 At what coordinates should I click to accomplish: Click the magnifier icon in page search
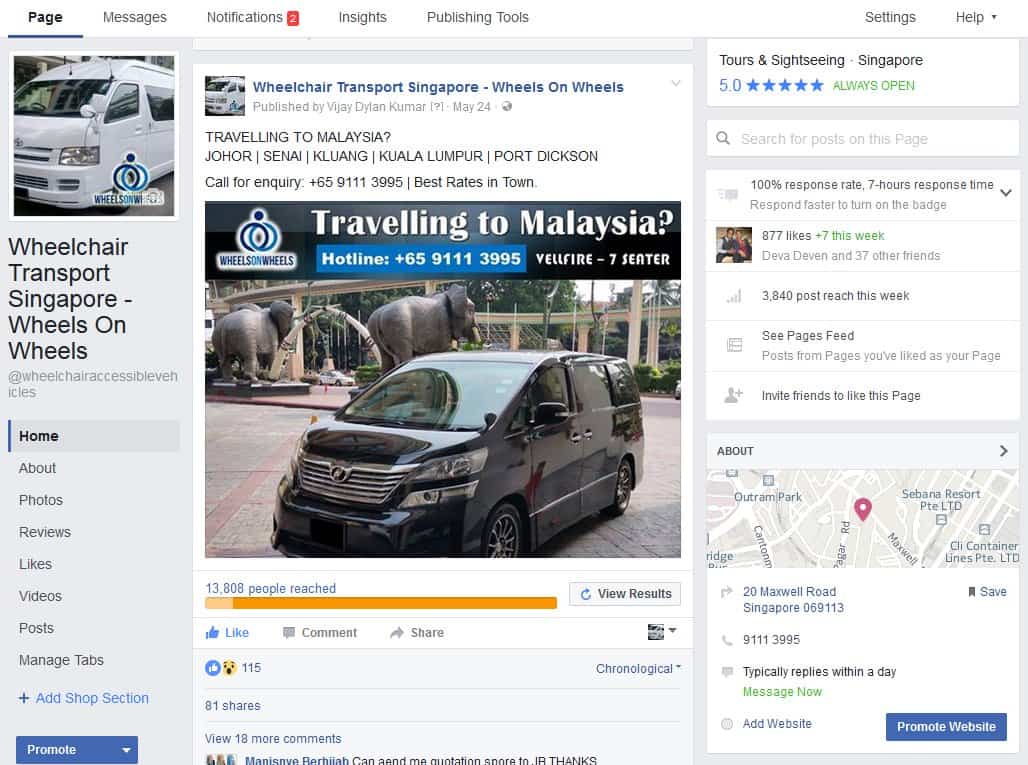click(x=724, y=139)
